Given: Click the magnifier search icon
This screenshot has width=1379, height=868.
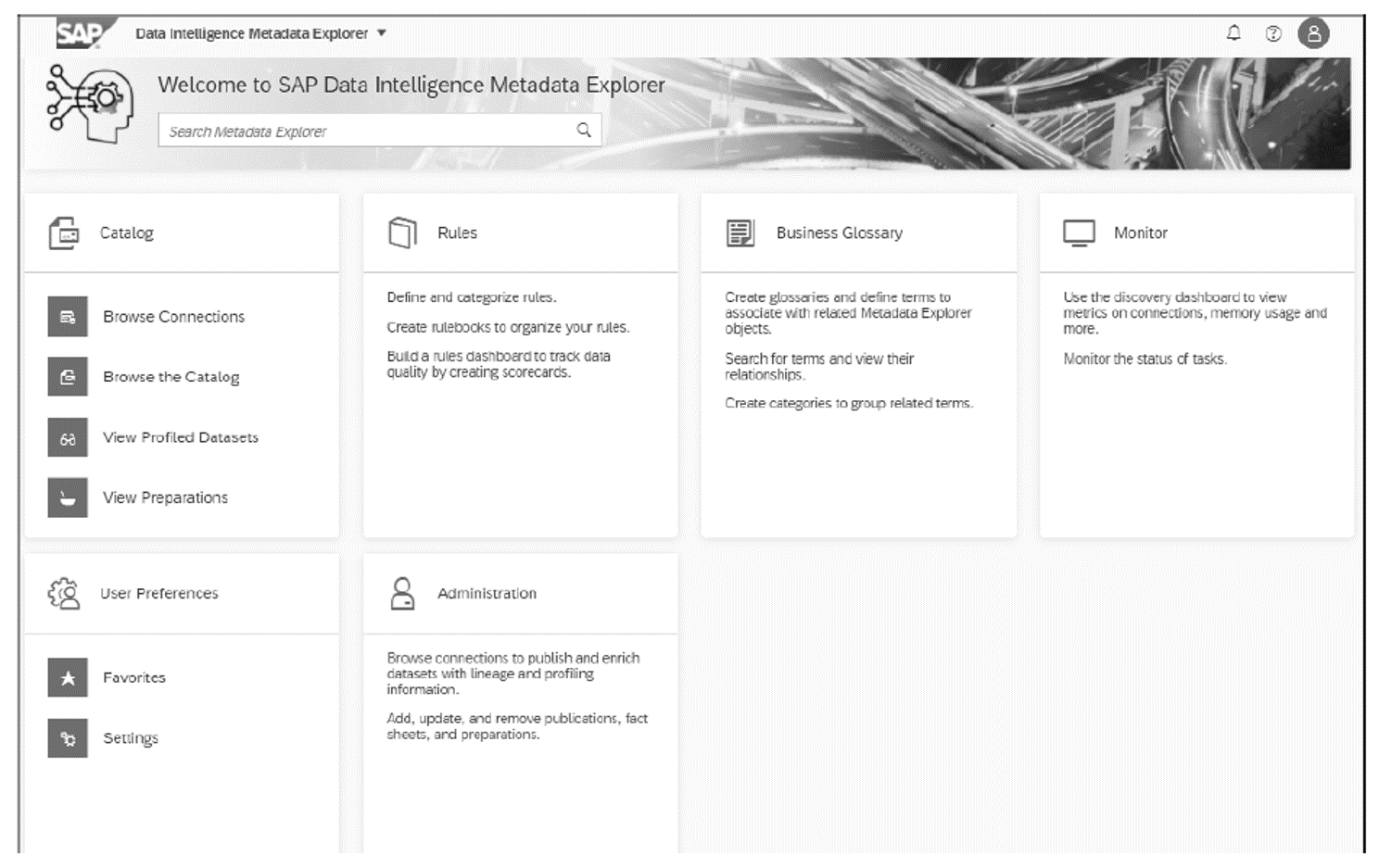Looking at the screenshot, I should (584, 130).
